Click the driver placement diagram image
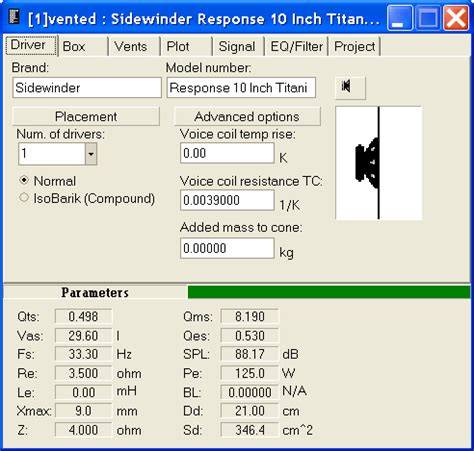Screen dimensions: 474x451 coord(379,163)
